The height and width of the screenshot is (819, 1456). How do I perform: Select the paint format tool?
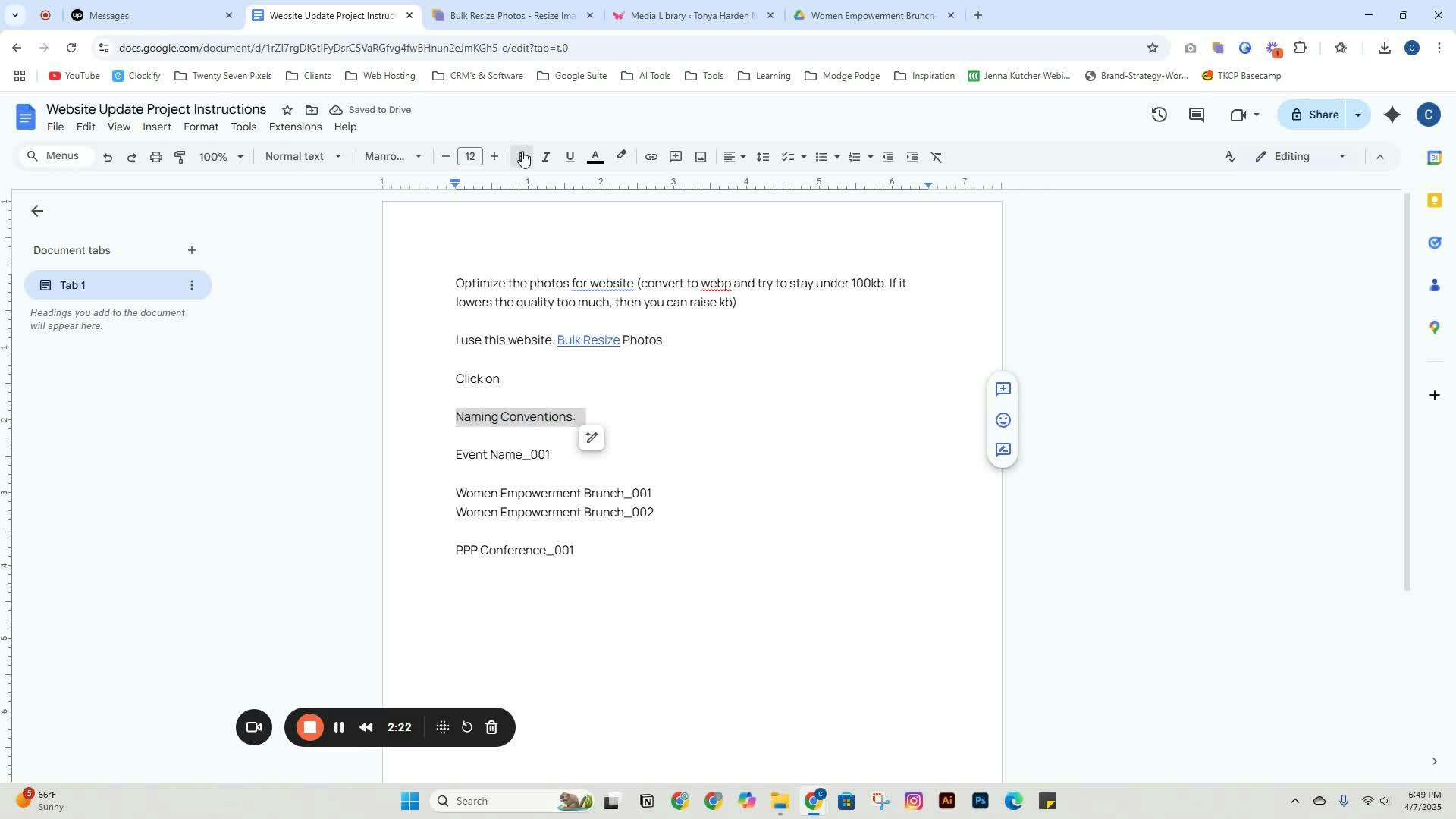pos(180,157)
